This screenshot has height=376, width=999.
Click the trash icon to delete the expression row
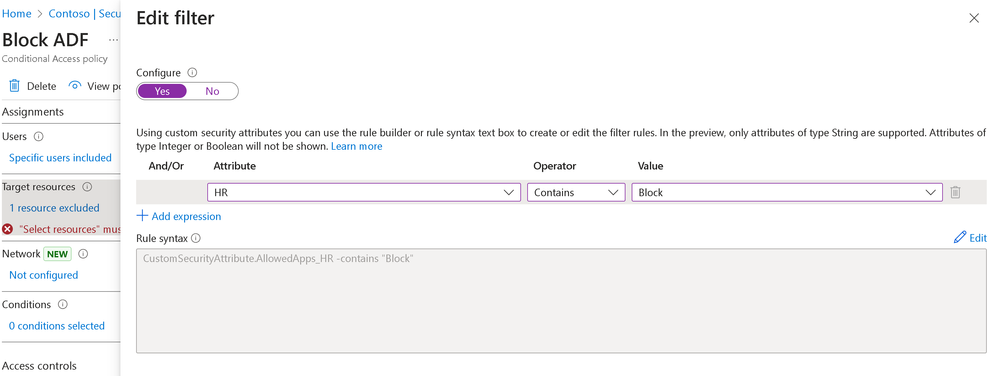(955, 192)
